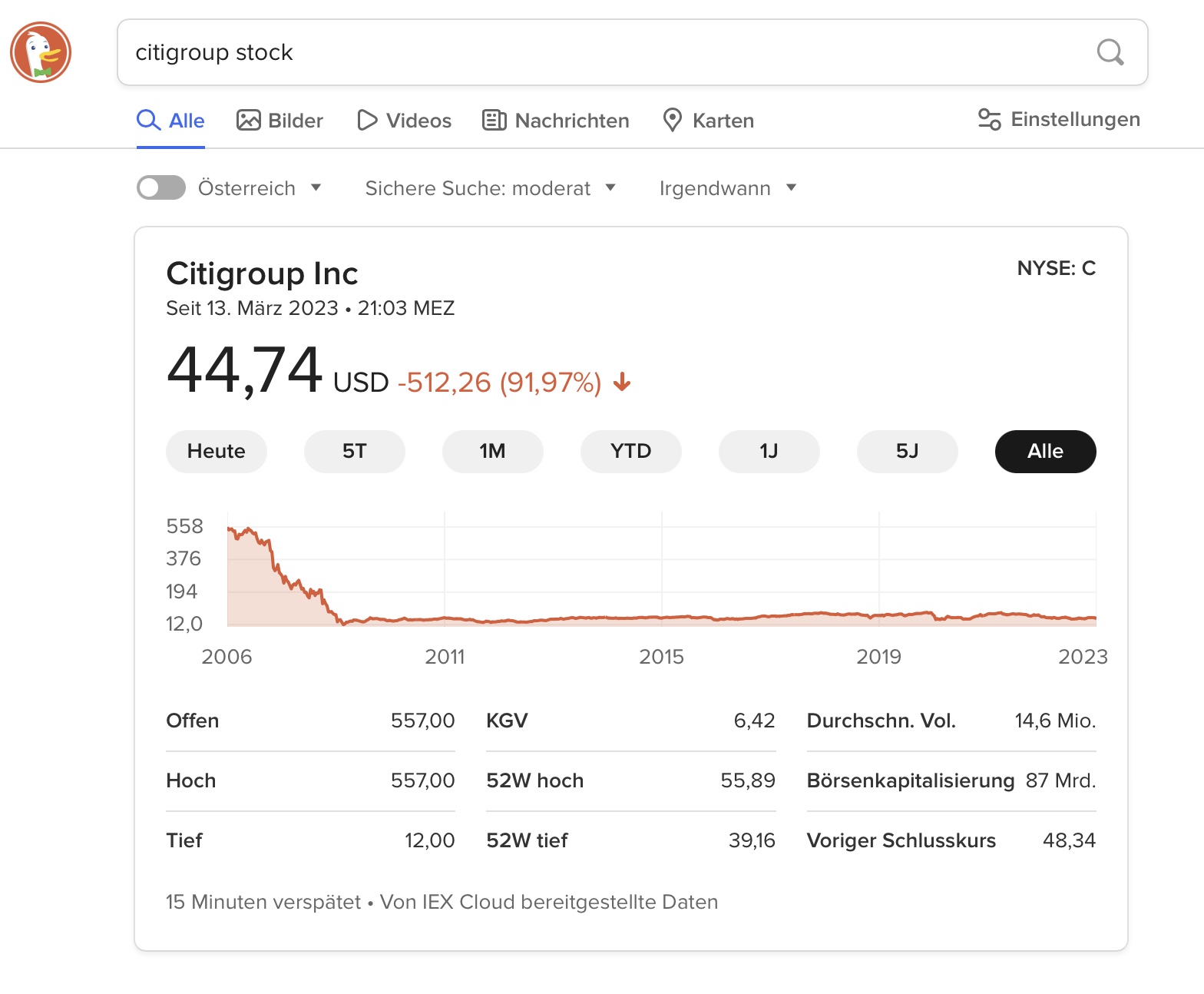The image size is (1204, 994).
Task: Click the NYSE: C ticker label
Action: pos(1057,268)
